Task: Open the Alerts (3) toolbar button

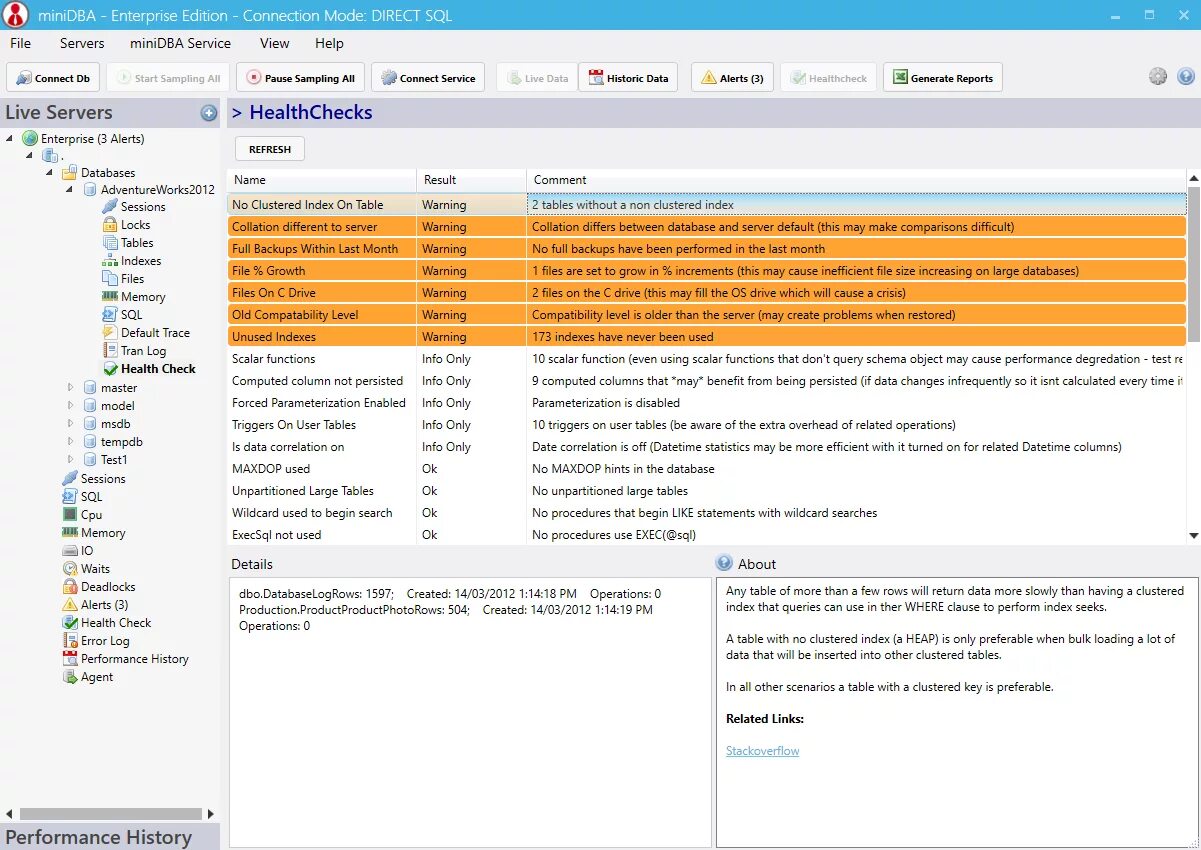Action: [x=732, y=78]
